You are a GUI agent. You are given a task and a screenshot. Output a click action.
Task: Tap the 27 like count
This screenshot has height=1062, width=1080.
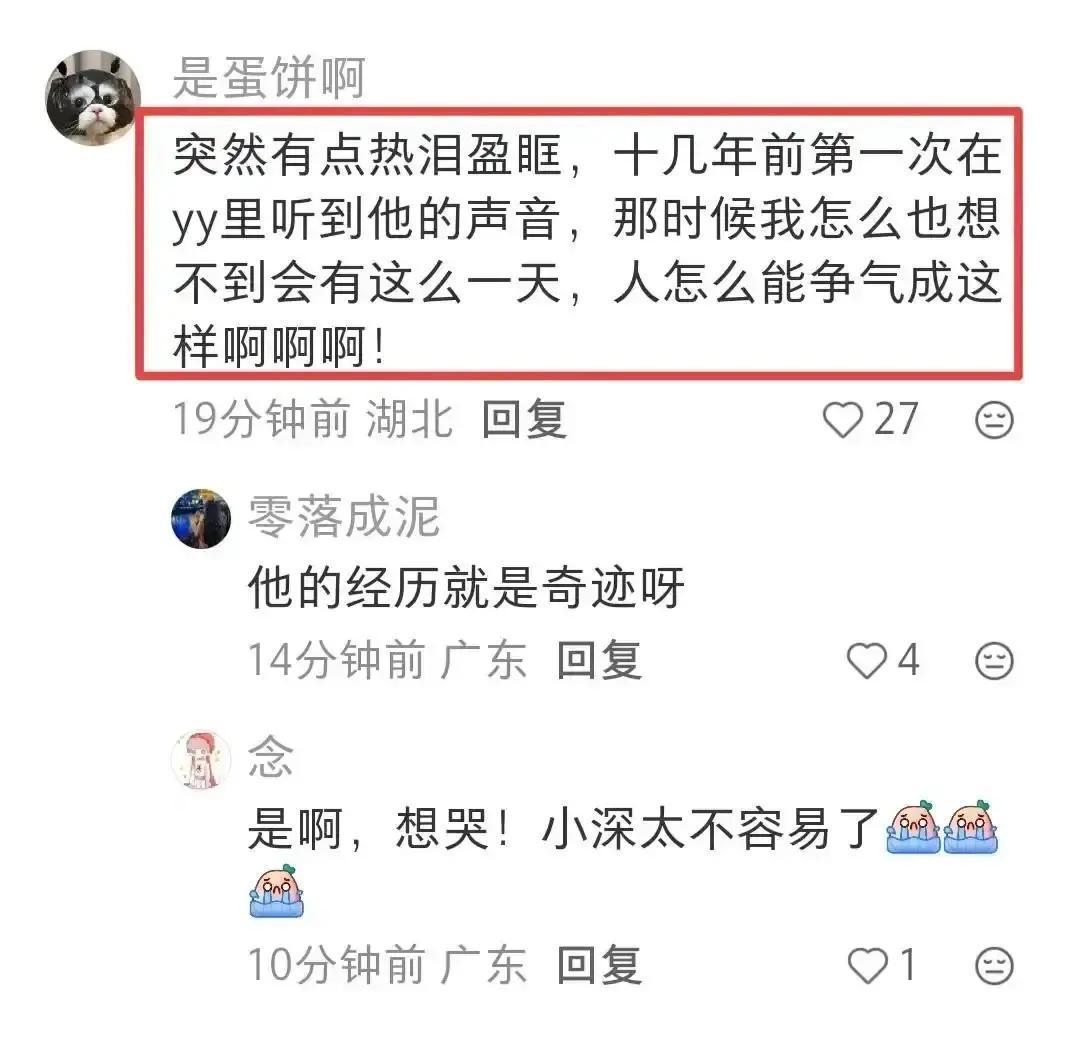[x=896, y=419]
